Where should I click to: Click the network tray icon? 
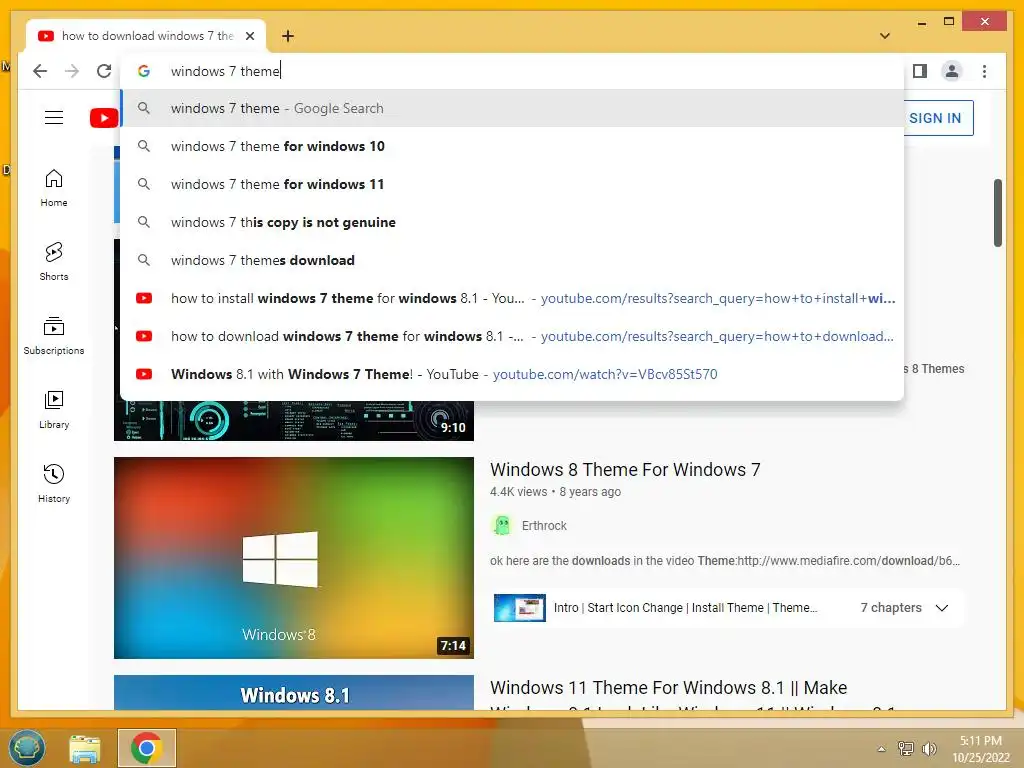[x=906, y=748]
